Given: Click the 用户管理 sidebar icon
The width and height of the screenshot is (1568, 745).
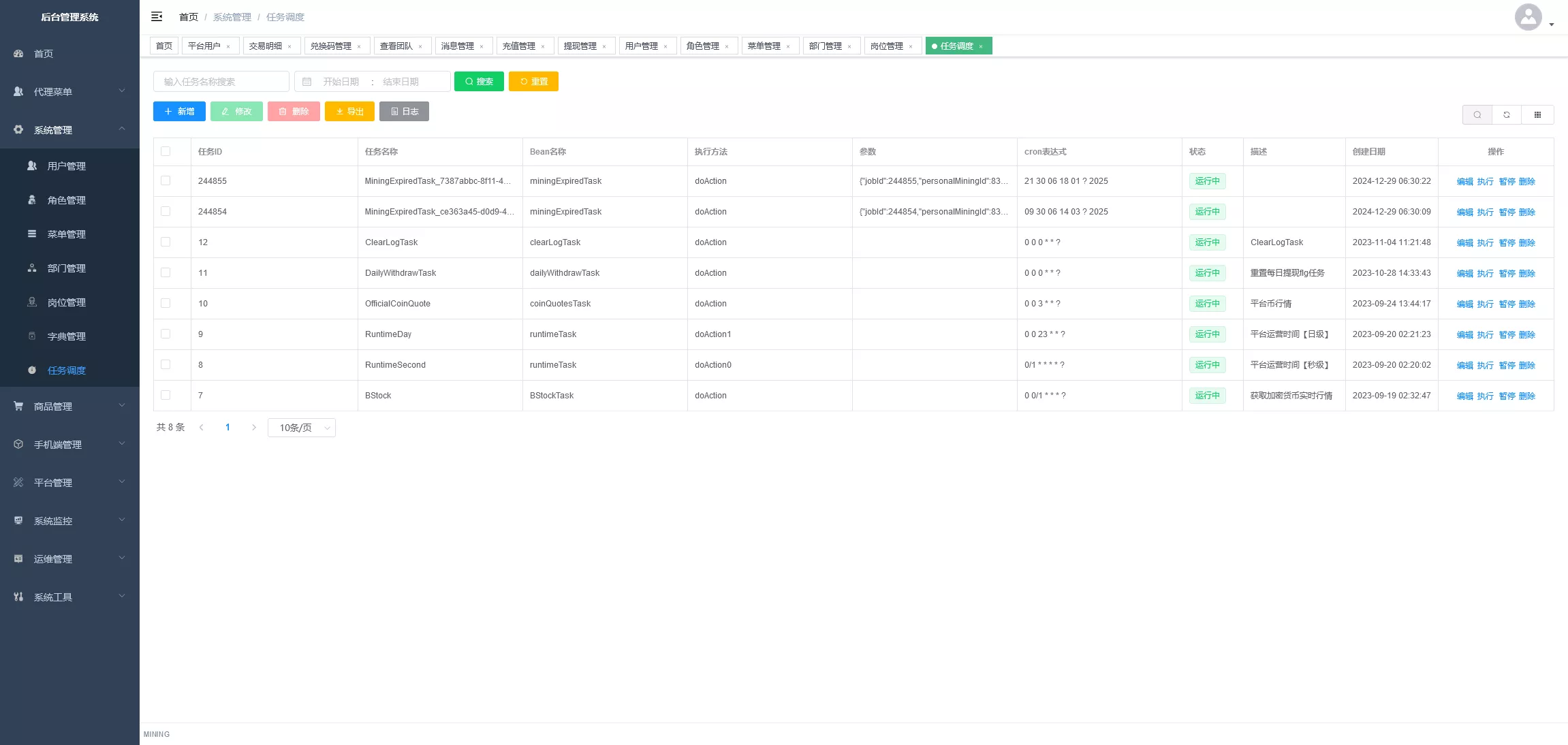Looking at the screenshot, I should 32,165.
